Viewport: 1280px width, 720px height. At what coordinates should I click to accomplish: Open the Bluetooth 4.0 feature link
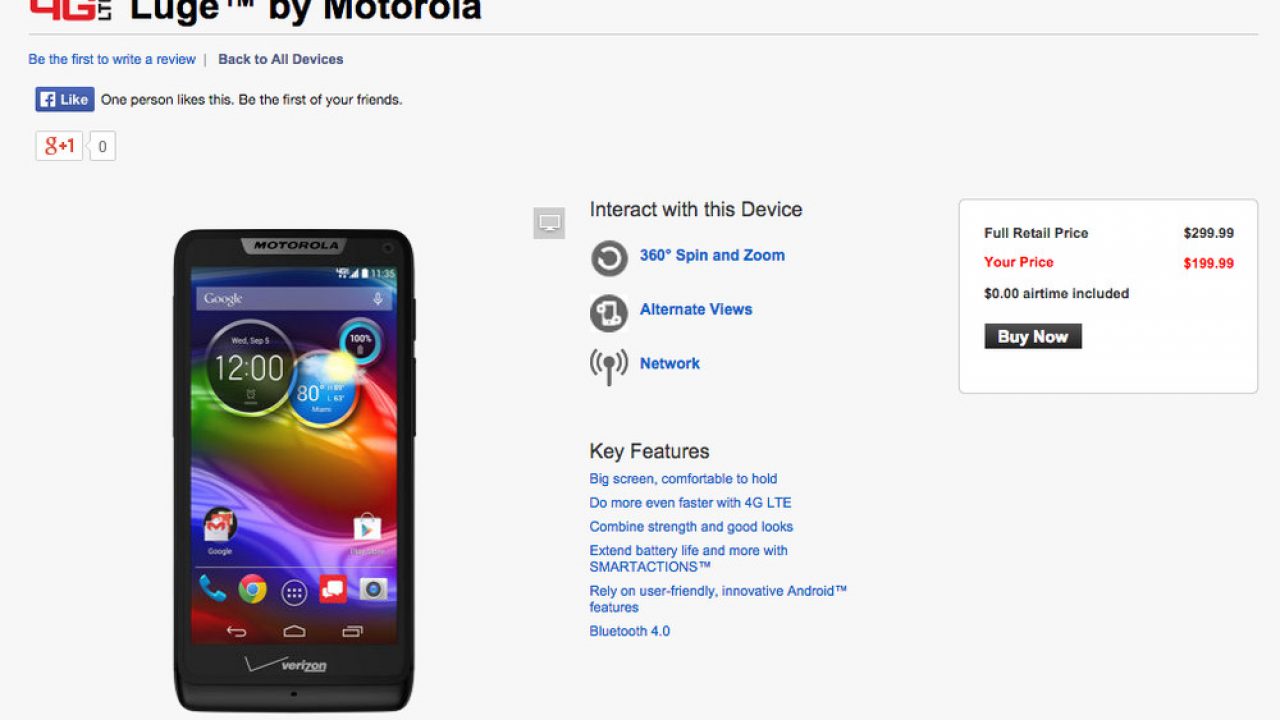[630, 631]
